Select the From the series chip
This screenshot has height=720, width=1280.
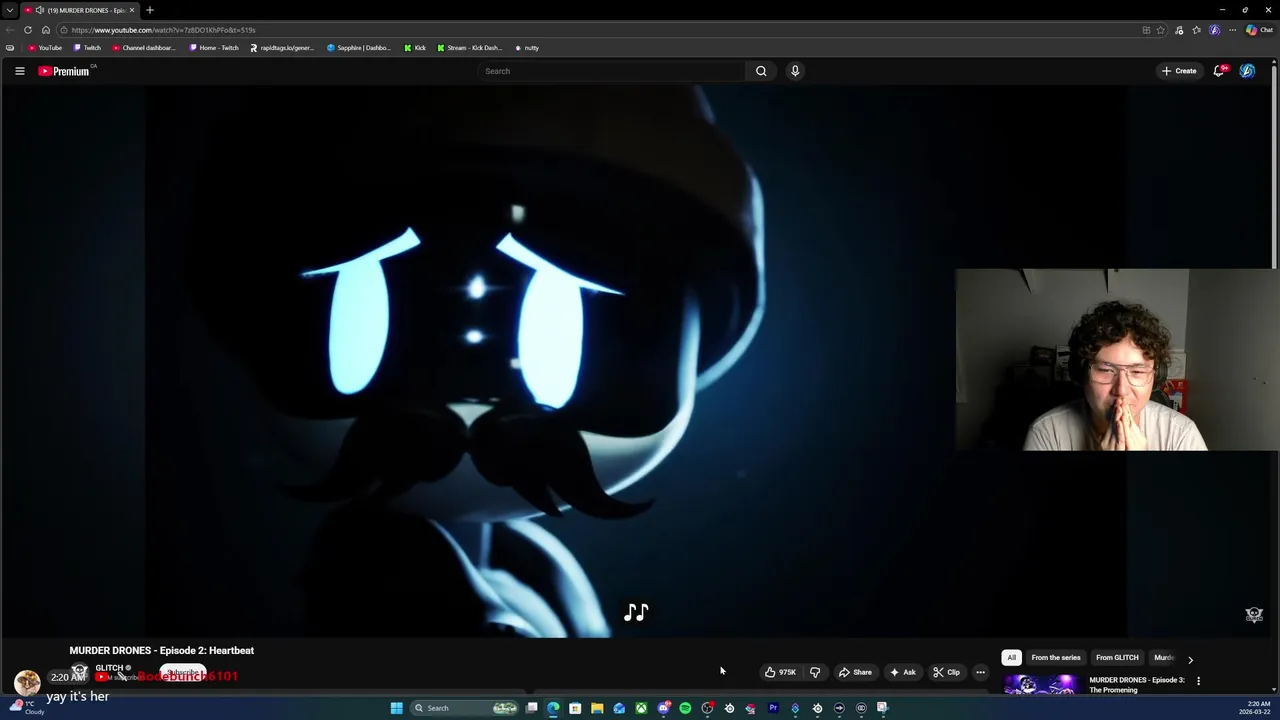(x=1056, y=658)
